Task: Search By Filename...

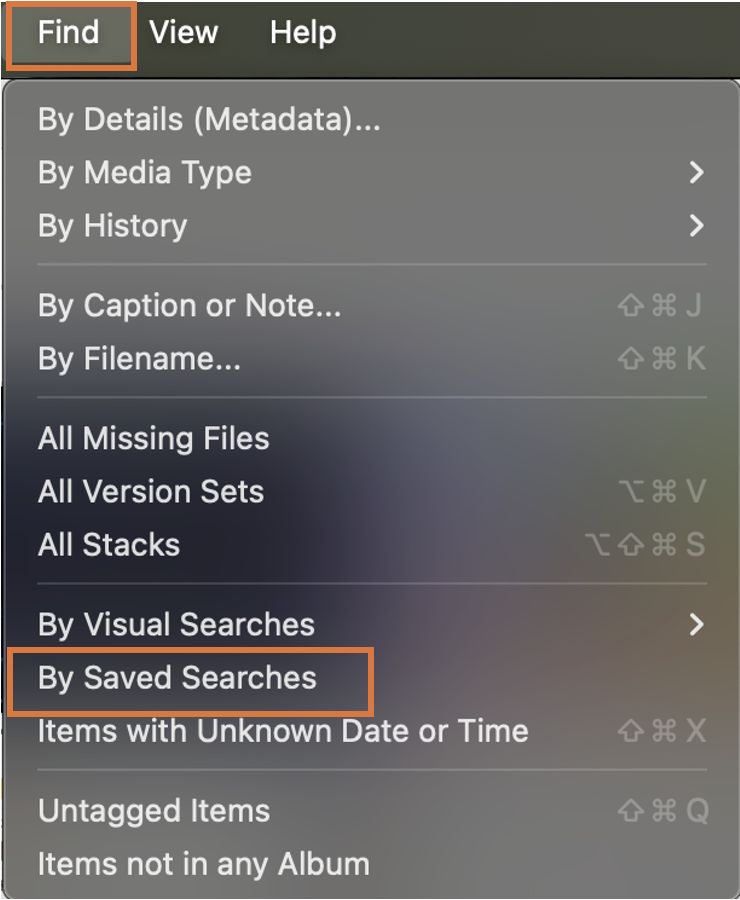Action: click(x=139, y=359)
